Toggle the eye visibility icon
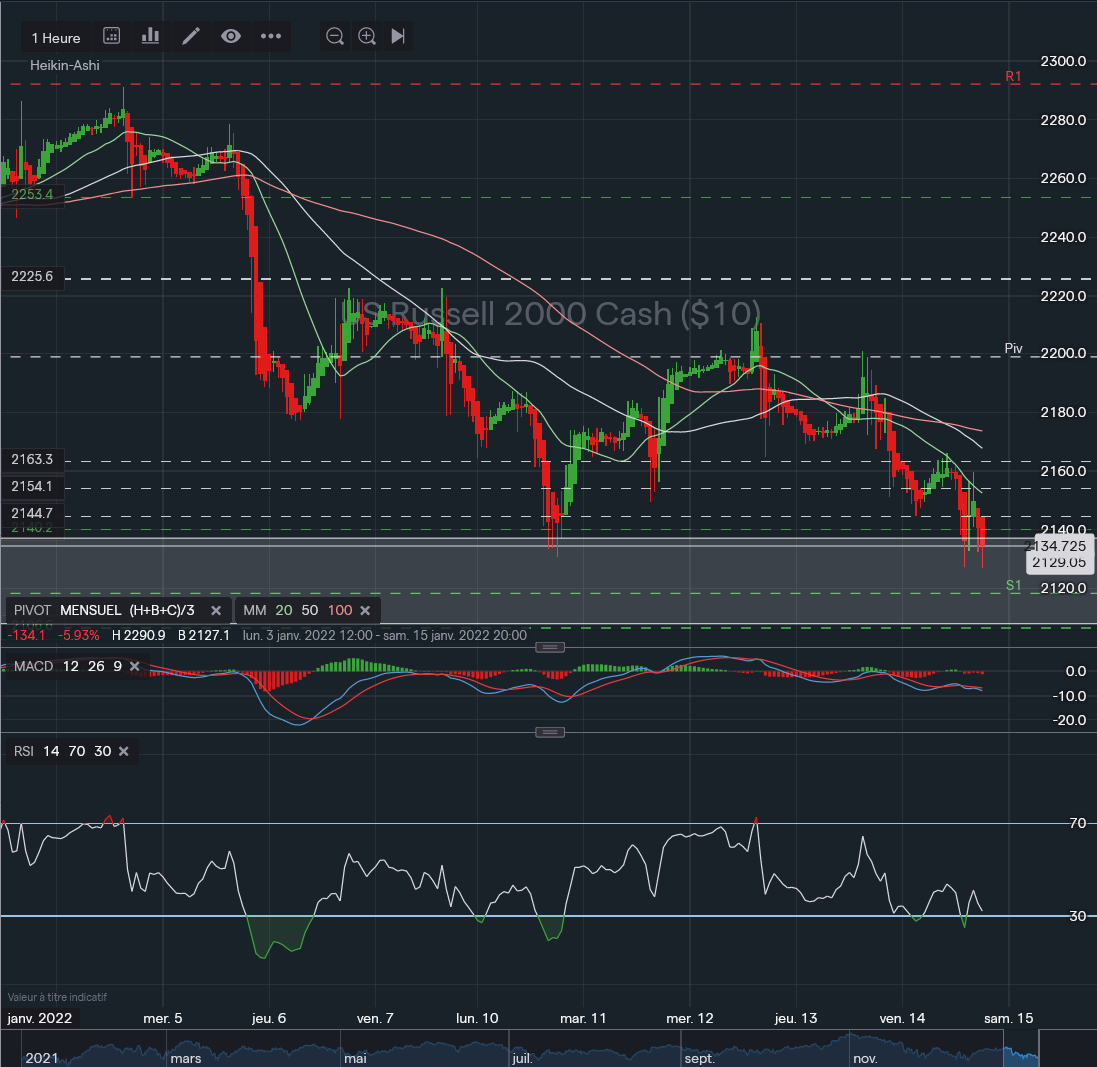The width and height of the screenshot is (1097, 1067). (231, 36)
